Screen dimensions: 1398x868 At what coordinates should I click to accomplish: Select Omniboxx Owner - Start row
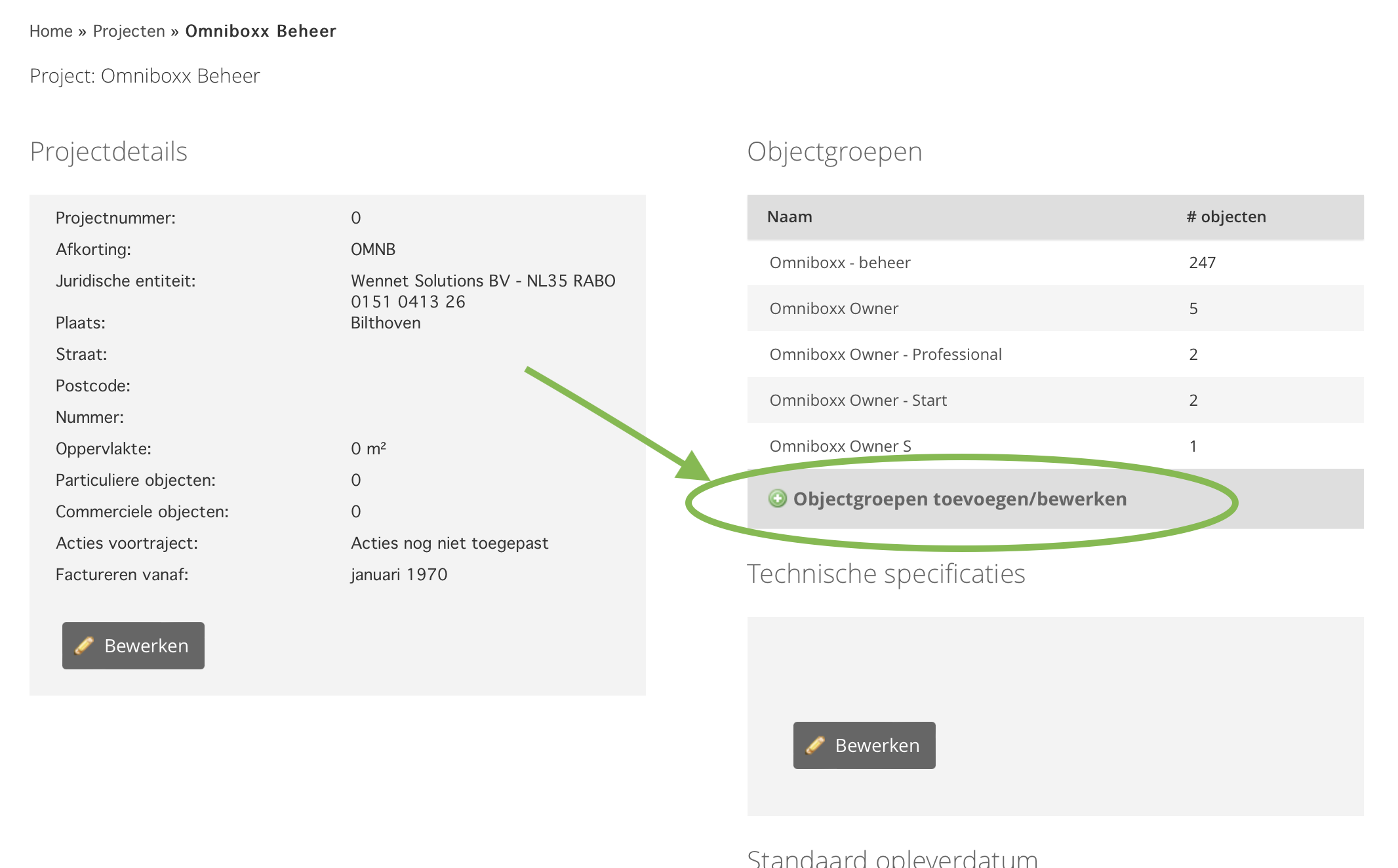(x=858, y=401)
